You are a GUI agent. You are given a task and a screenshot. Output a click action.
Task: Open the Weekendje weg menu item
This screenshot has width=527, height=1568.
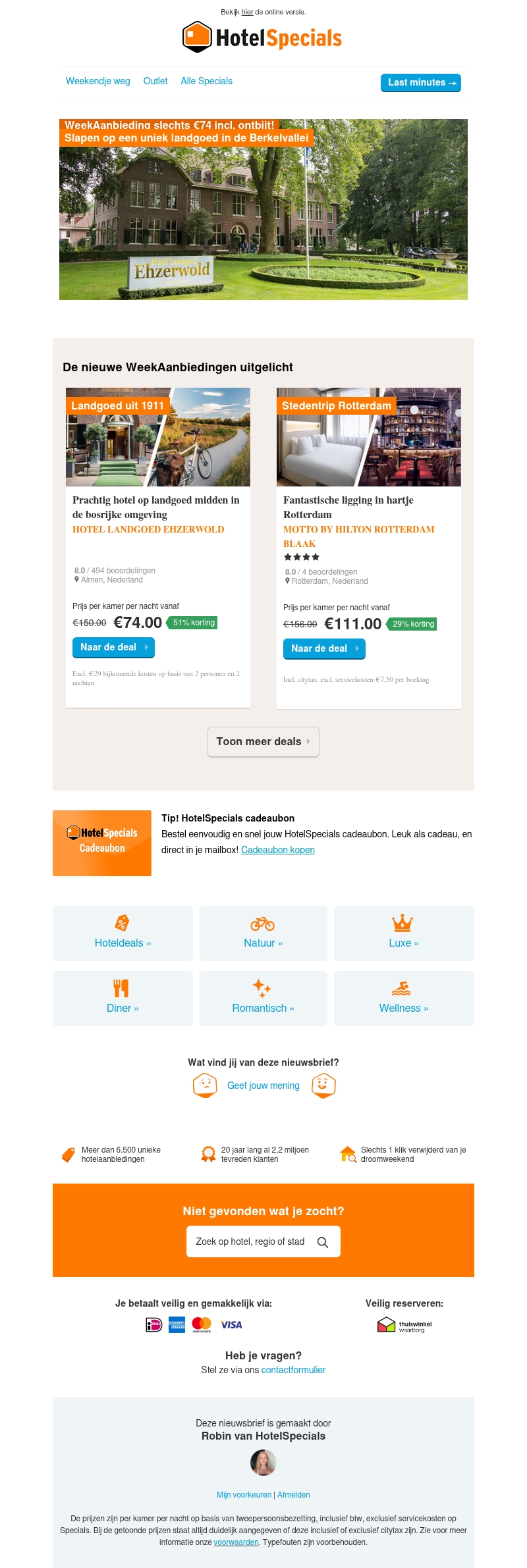[98, 81]
